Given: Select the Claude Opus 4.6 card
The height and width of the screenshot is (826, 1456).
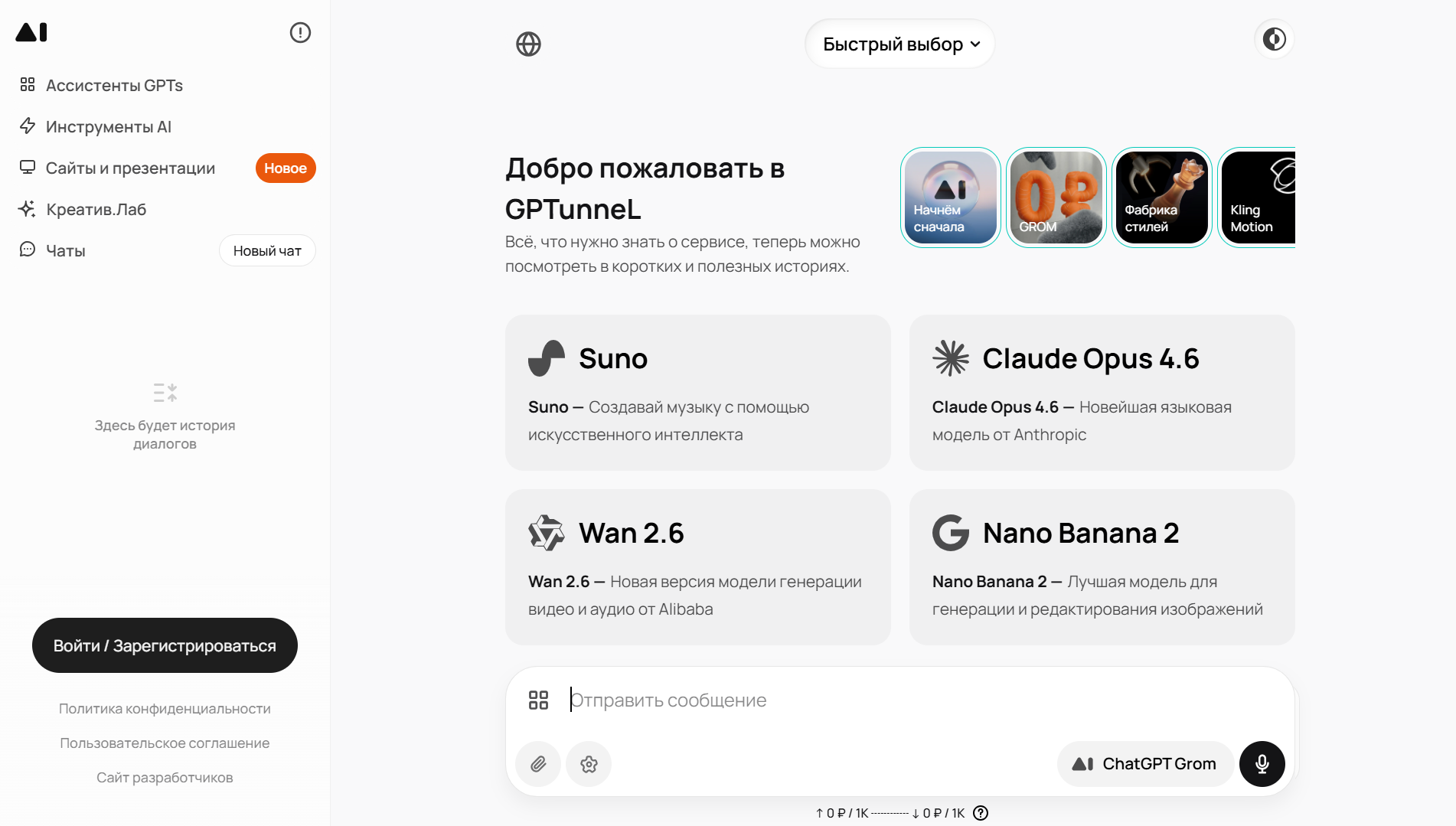Looking at the screenshot, I should (x=1102, y=393).
